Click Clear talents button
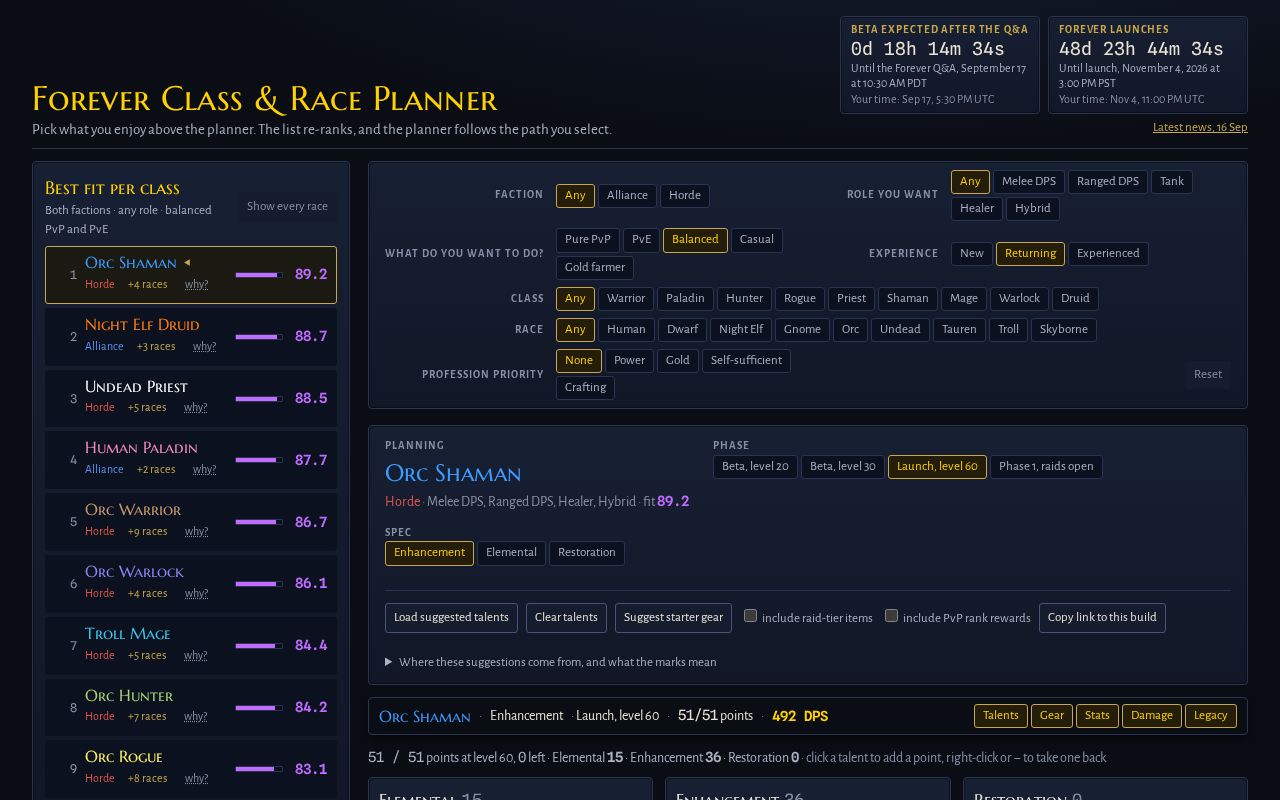The height and width of the screenshot is (800, 1280). coord(566,618)
